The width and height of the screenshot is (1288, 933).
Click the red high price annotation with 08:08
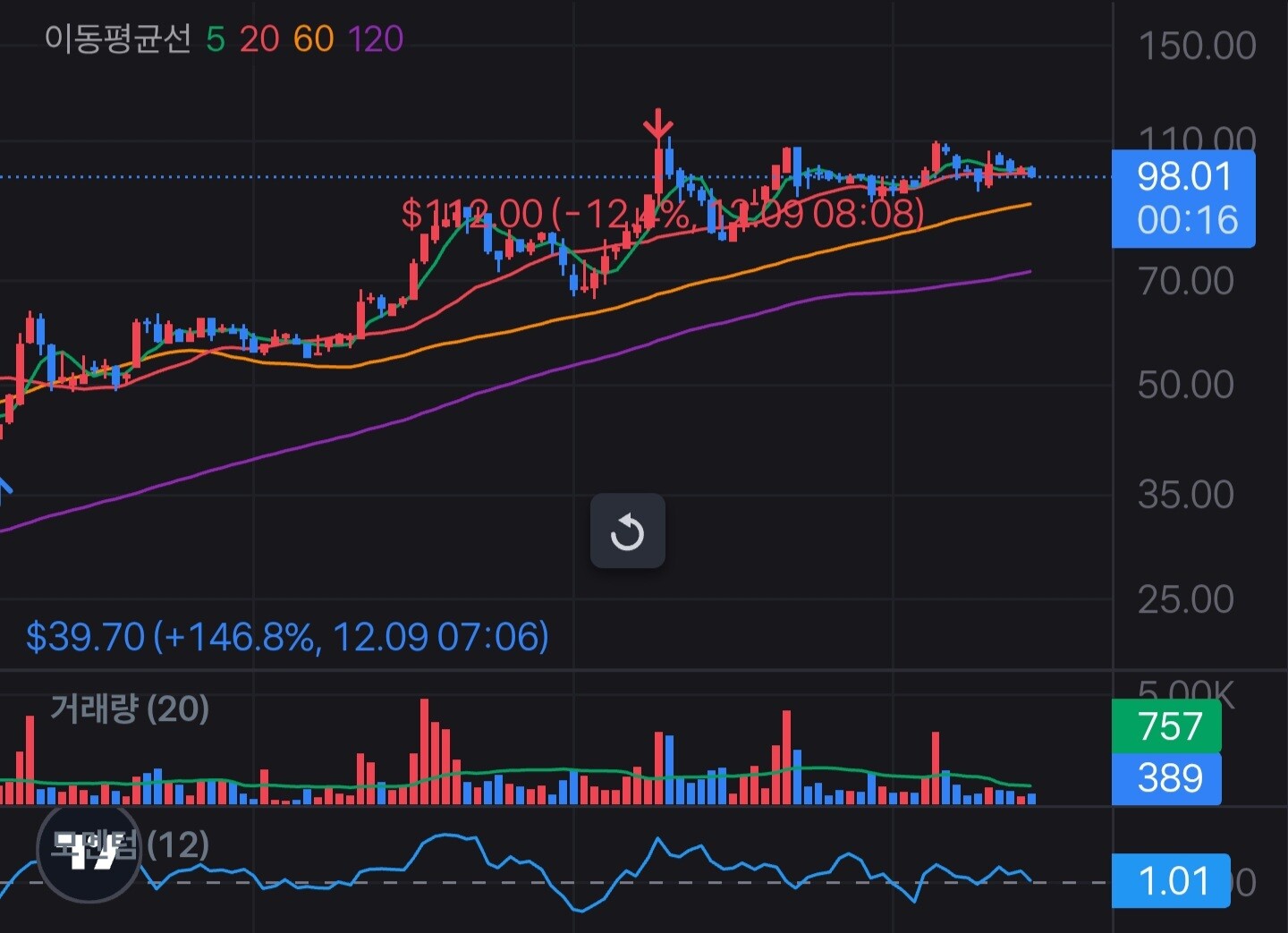[663, 214]
